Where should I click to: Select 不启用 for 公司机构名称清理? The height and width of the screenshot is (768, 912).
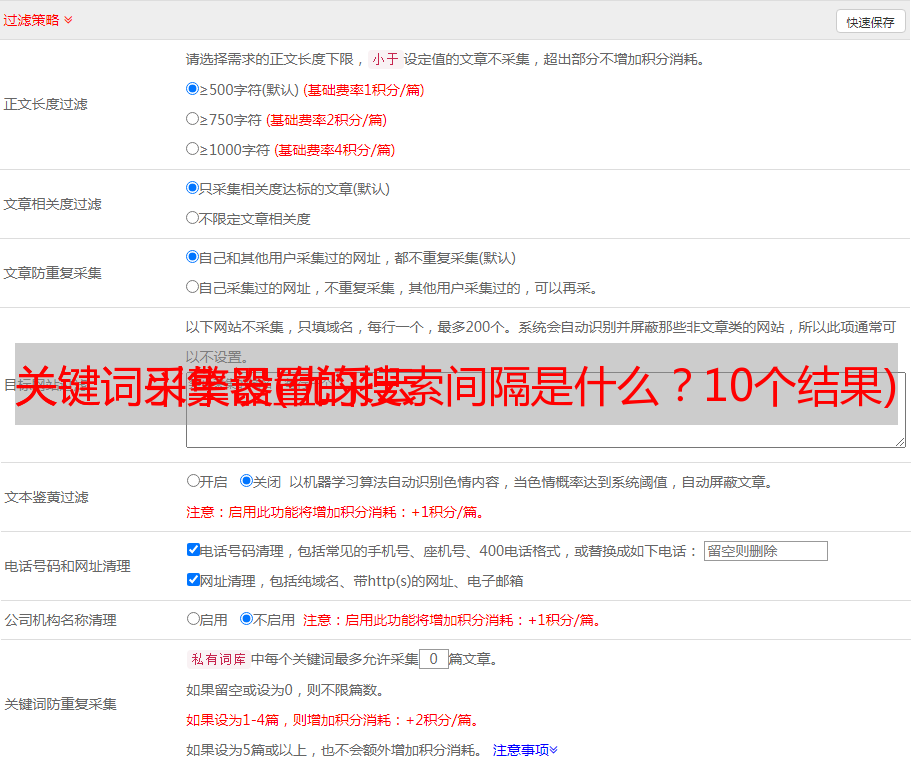click(x=246, y=619)
